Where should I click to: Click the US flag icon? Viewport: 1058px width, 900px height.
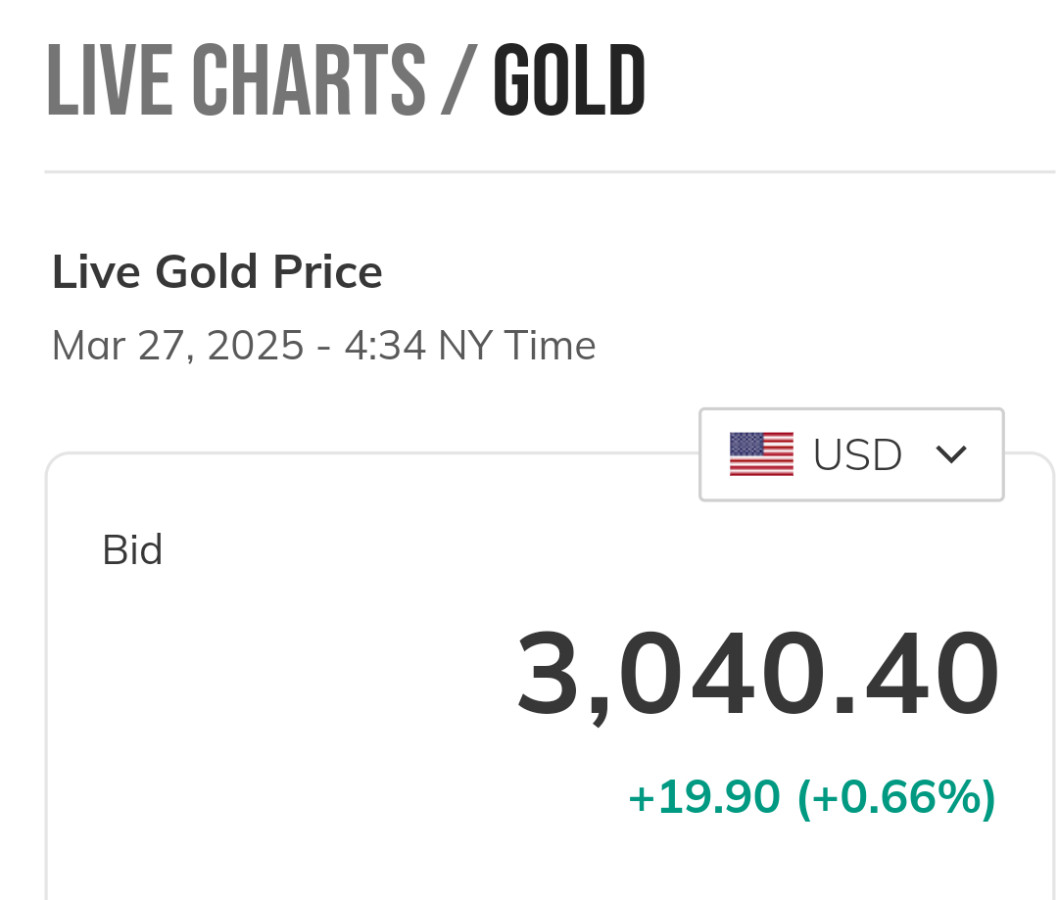coord(761,454)
